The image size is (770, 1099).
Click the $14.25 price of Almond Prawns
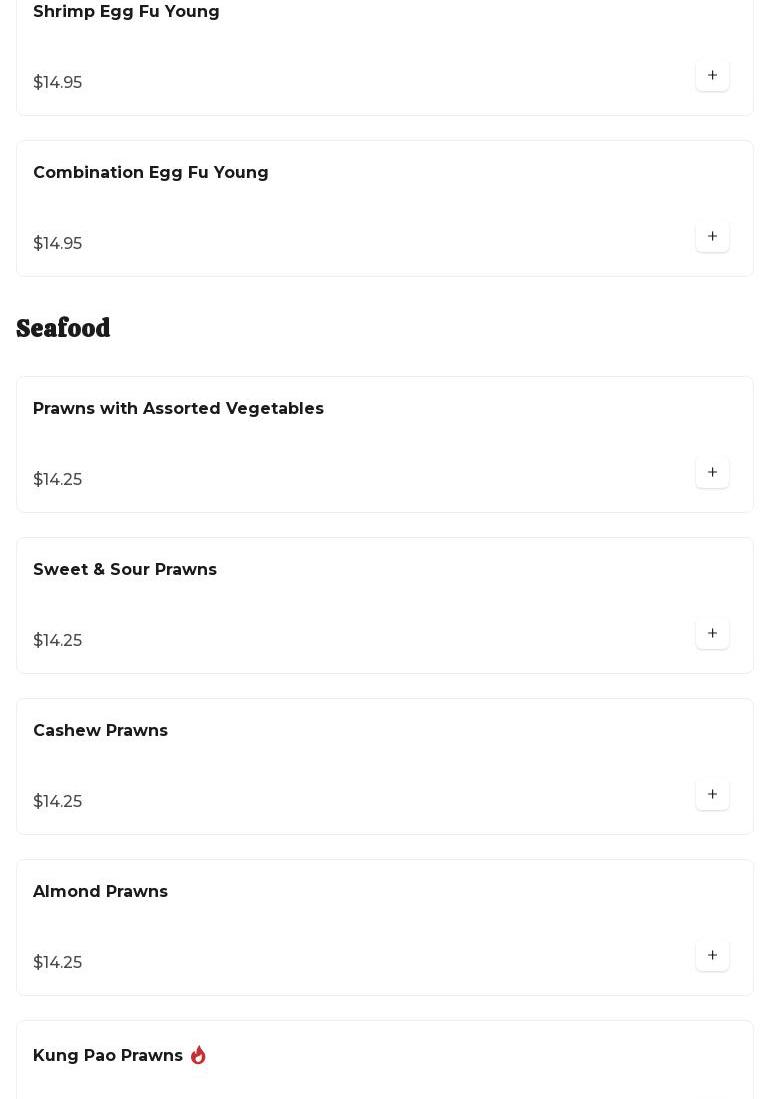(58, 963)
